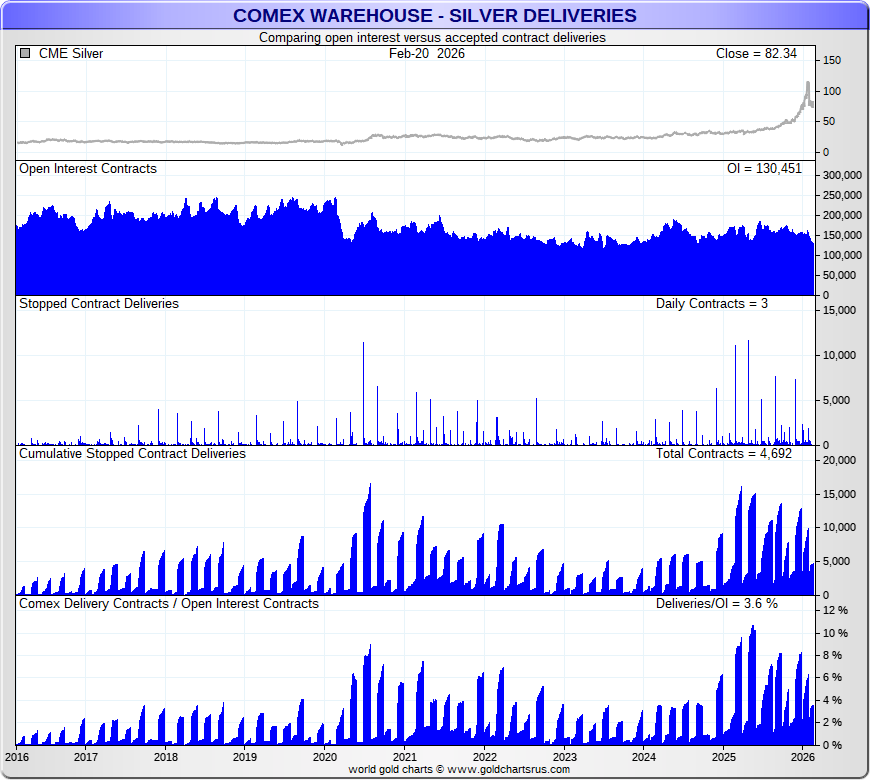Select the 2016 label on the time axis
This screenshot has width=870, height=780.
click(x=18, y=757)
